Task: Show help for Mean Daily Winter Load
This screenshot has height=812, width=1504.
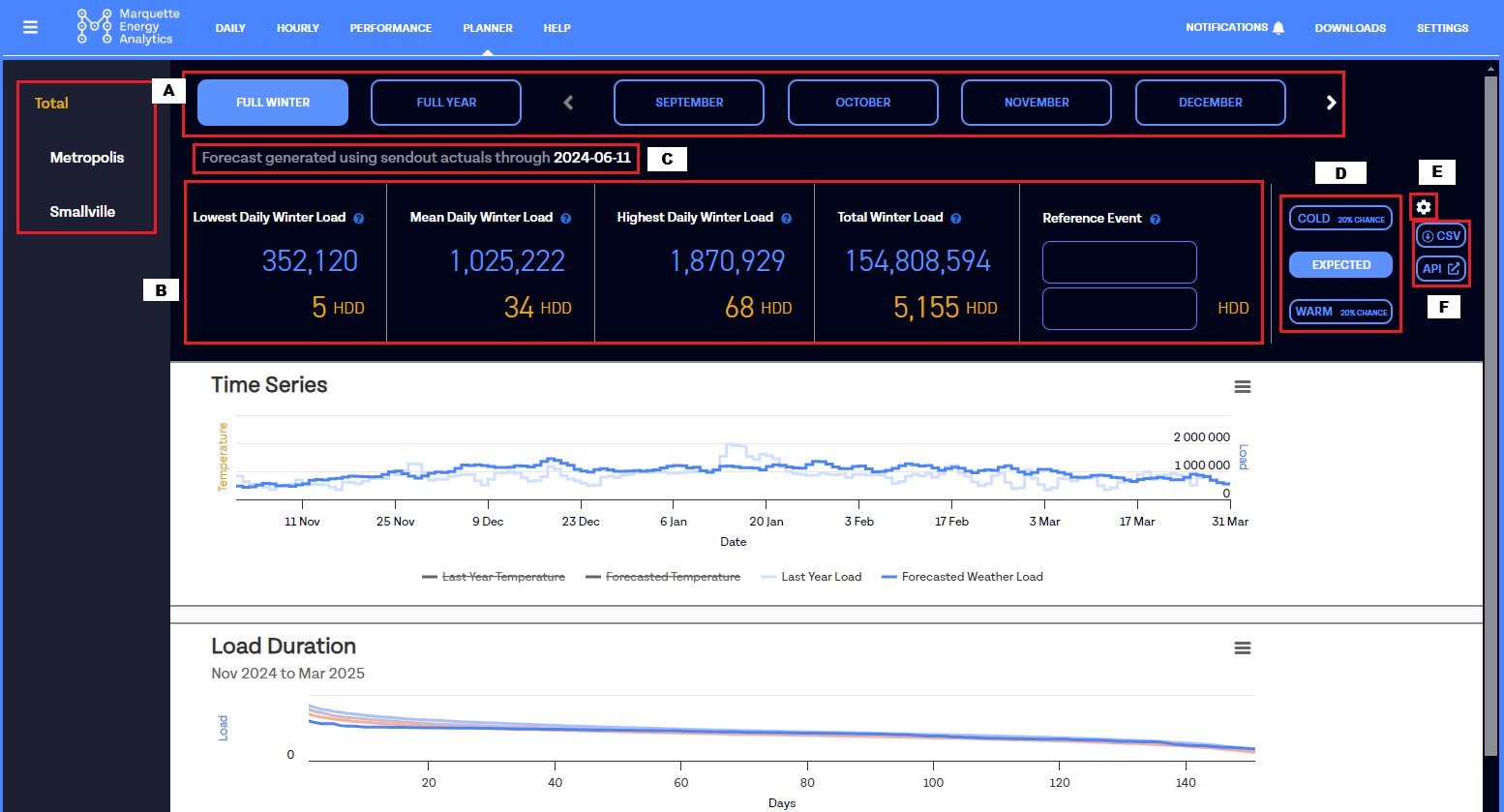Action: (565, 219)
